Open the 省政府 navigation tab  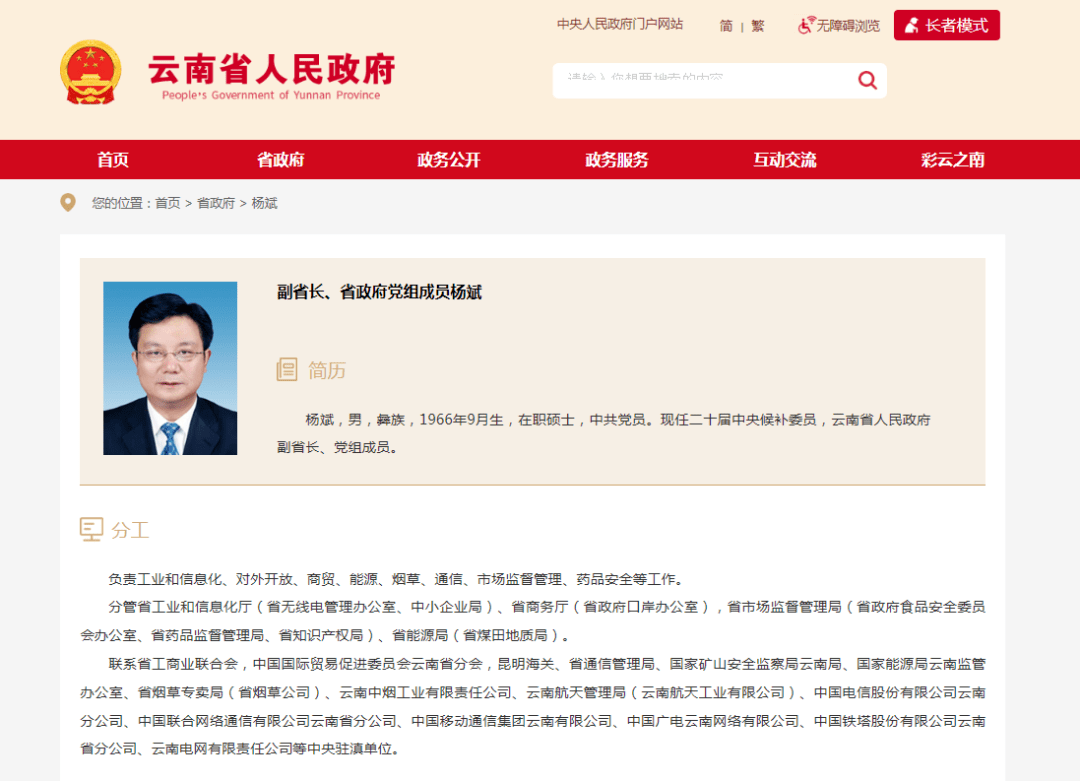[x=280, y=160]
